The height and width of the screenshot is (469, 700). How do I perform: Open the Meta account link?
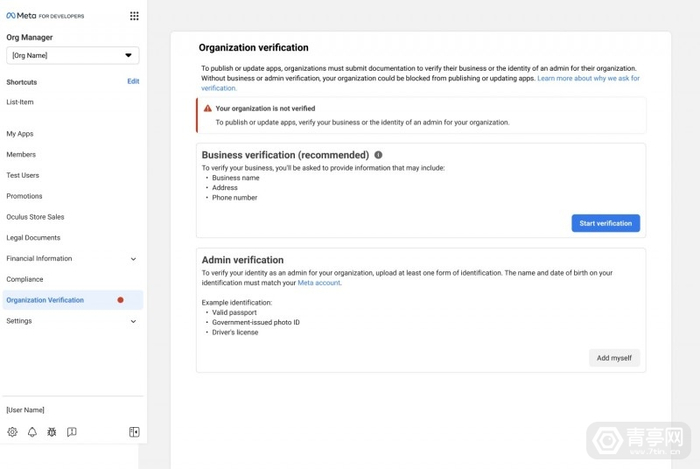click(319, 283)
